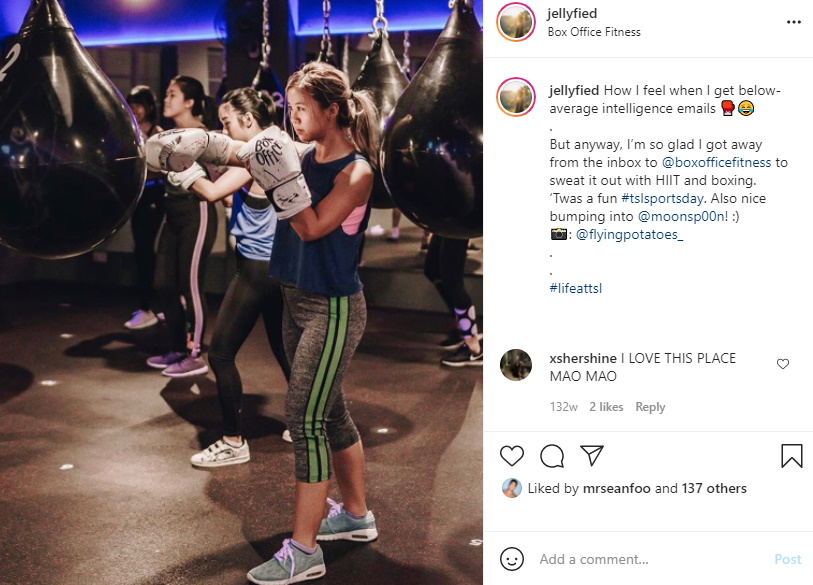This screenshot has height=585, width=813.
Task: Click jellyfied's avatar beside the caption
Action: pyautogui.click(x=516, y=97)
